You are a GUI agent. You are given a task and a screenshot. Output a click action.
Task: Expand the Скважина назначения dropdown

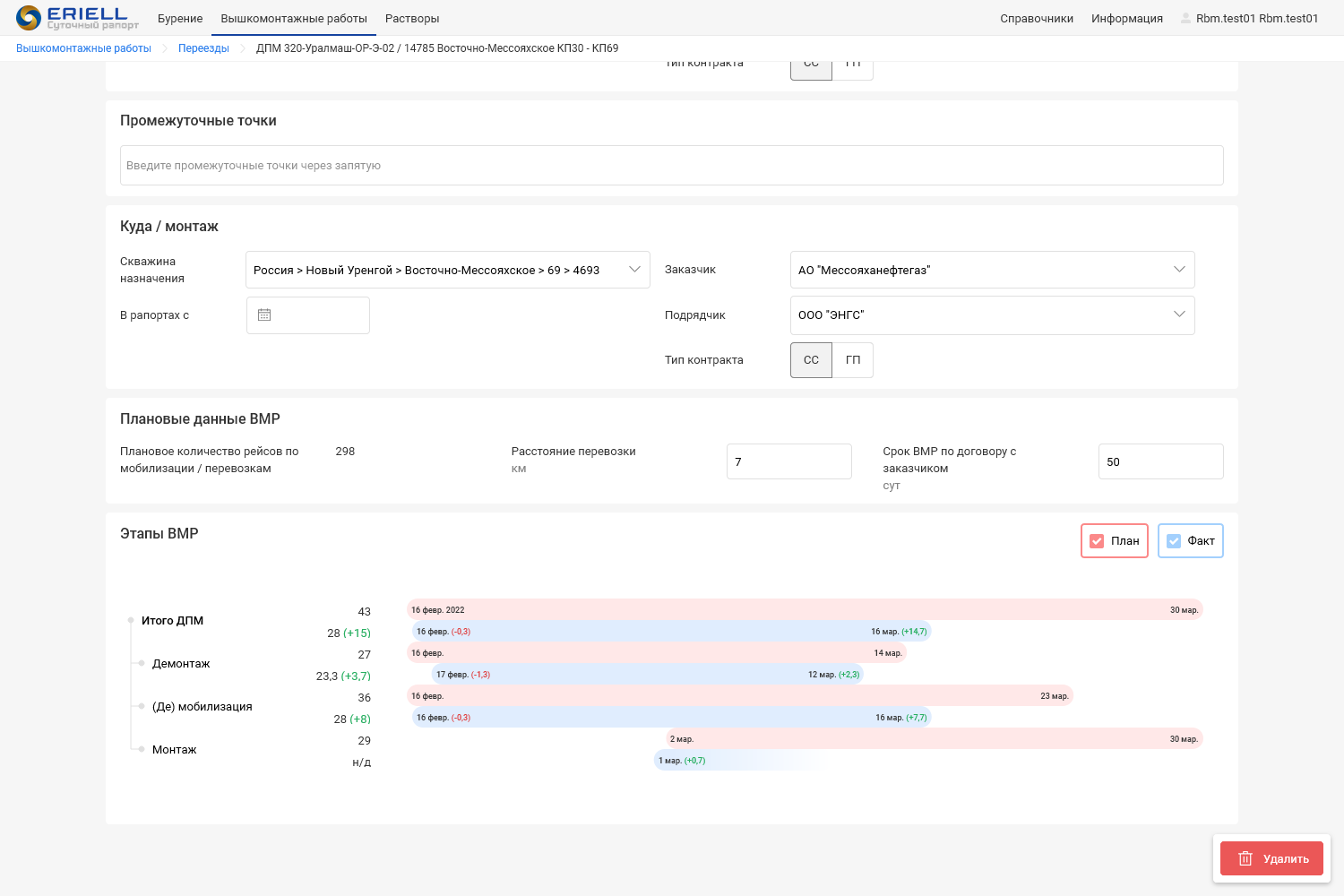pos(634,270)
